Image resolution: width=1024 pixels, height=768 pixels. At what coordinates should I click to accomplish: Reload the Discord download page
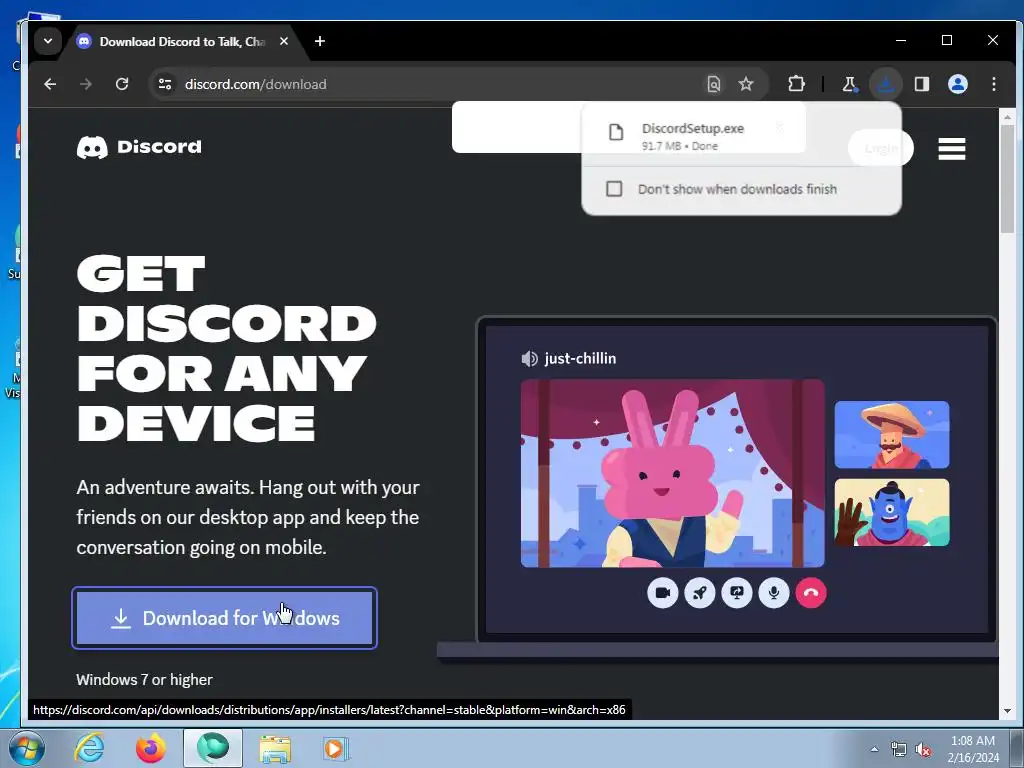[122, 84]
